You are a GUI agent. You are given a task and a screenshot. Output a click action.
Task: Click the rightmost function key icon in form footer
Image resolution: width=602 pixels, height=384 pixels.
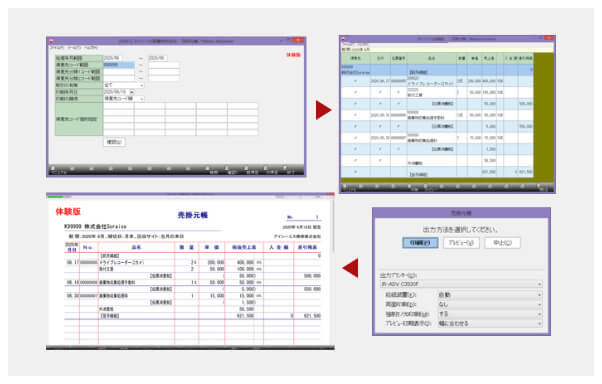click(285, 168)
